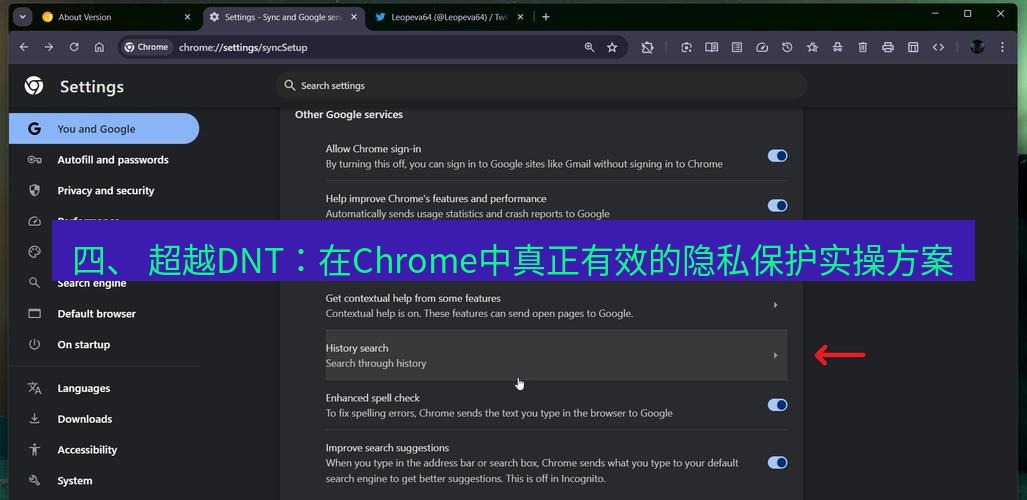Click the Search engine magnifier sidebar icon
Screen dimensions: 1027x500
point(35,282)
